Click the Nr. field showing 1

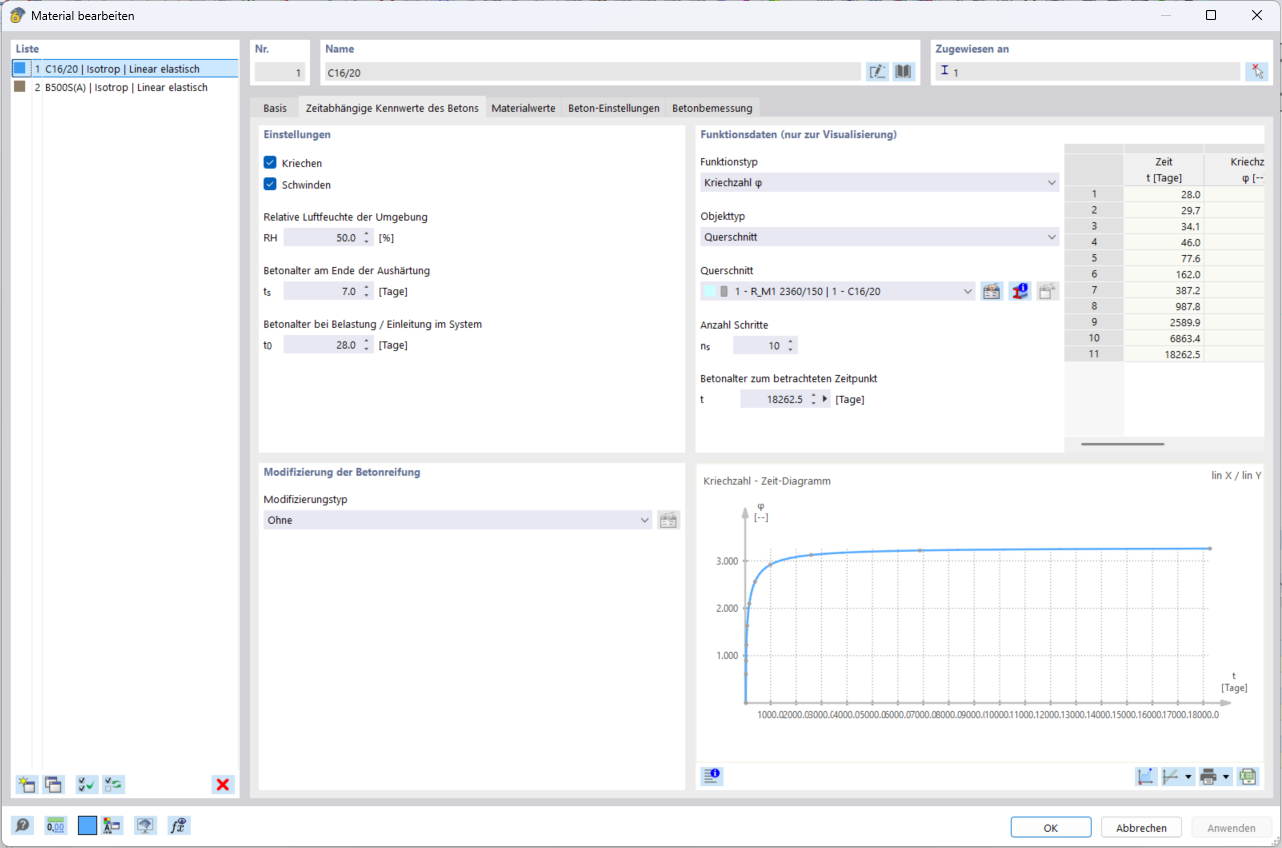[x=280, y=72]
